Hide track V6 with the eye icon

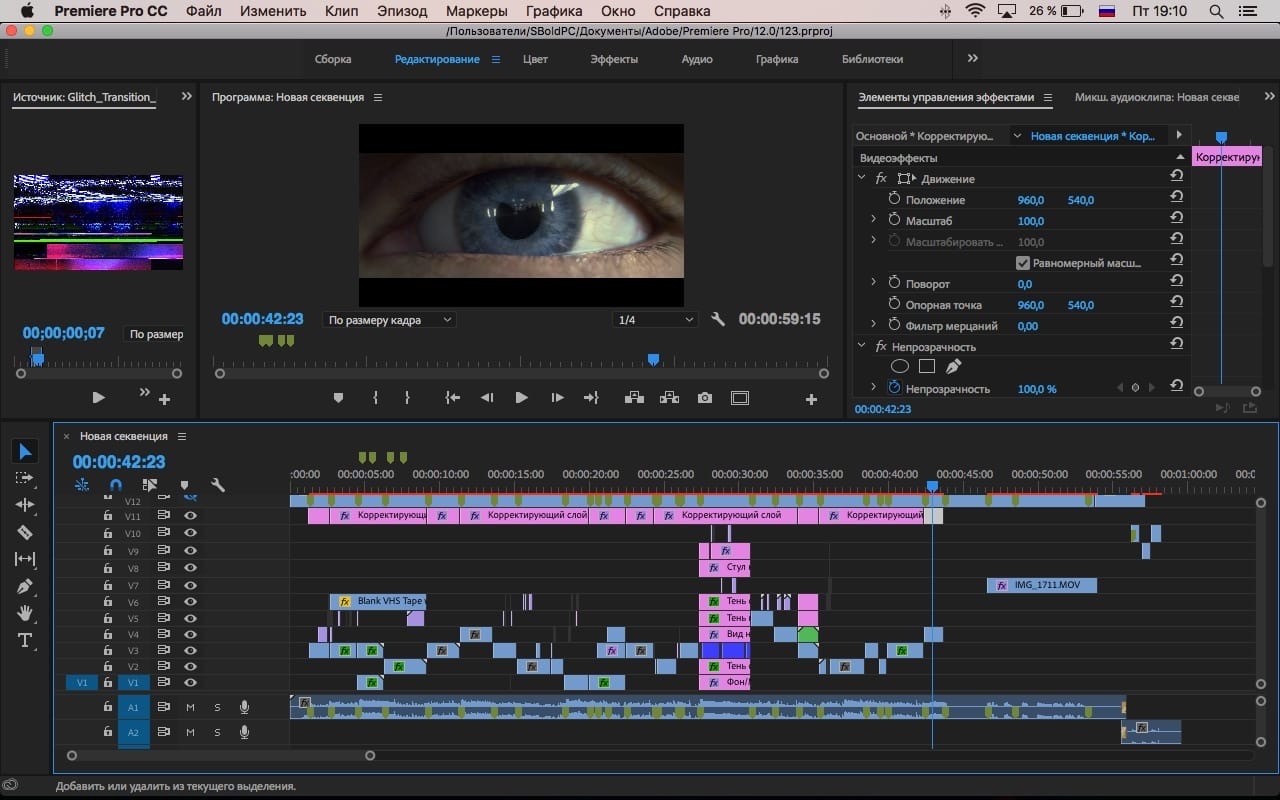[x=190, y=601]
